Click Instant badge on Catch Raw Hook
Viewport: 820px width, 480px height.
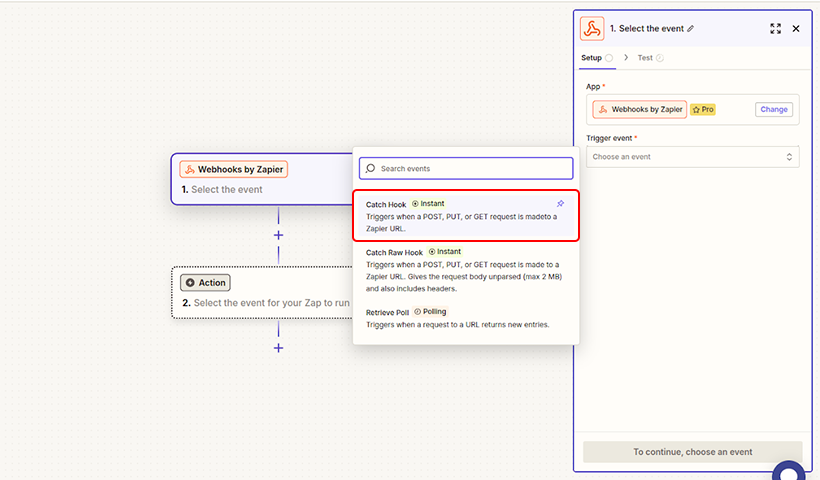pos(445,252)
